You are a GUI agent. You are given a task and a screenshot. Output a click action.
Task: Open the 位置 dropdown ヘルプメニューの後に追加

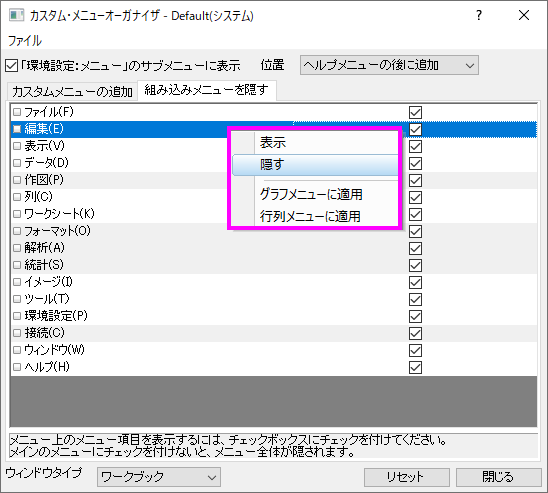(389, 65)
